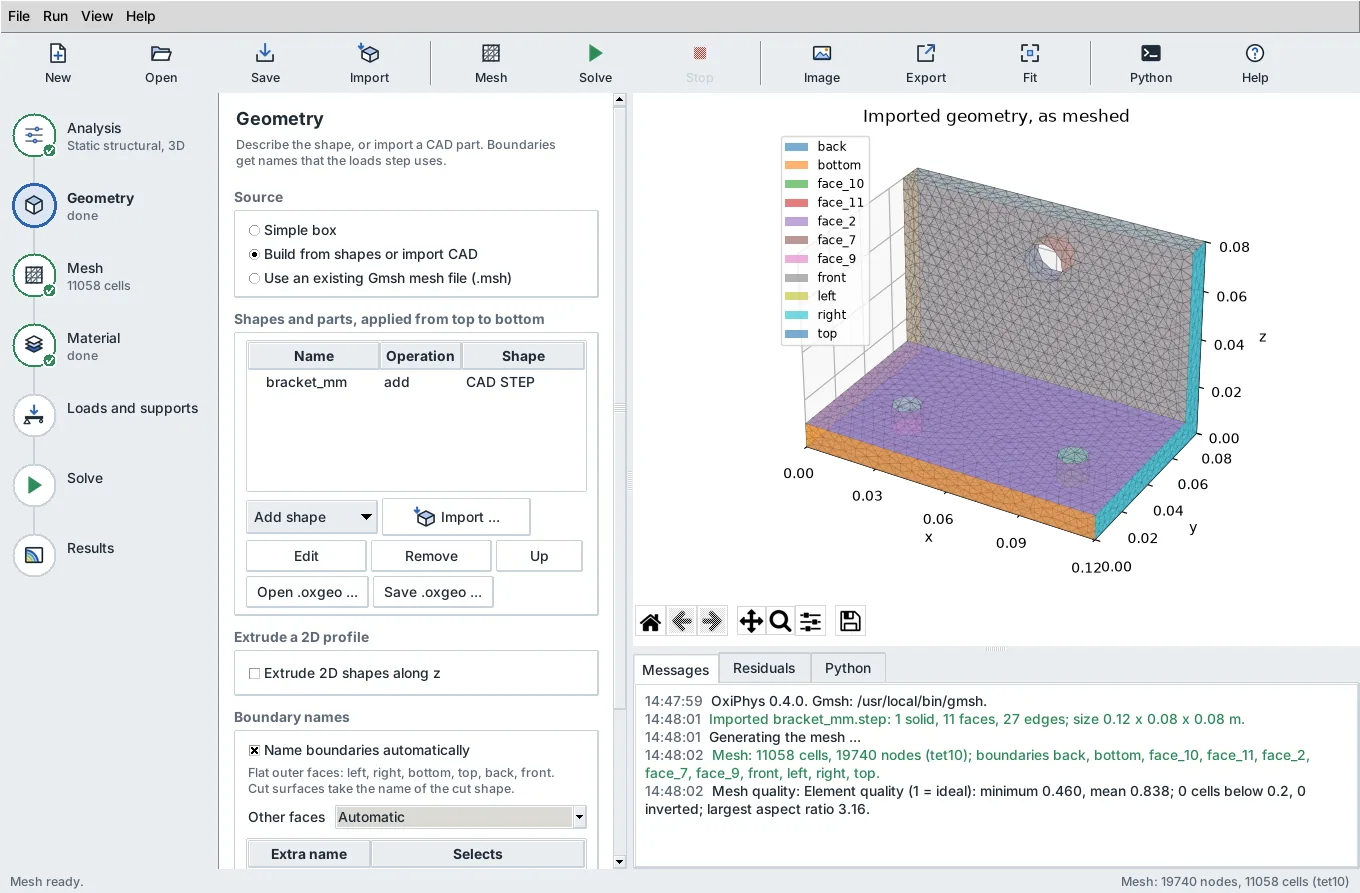Activate the pan tool in plot toolbar
Screen dimensions: 1360x893
pos(751,622)
